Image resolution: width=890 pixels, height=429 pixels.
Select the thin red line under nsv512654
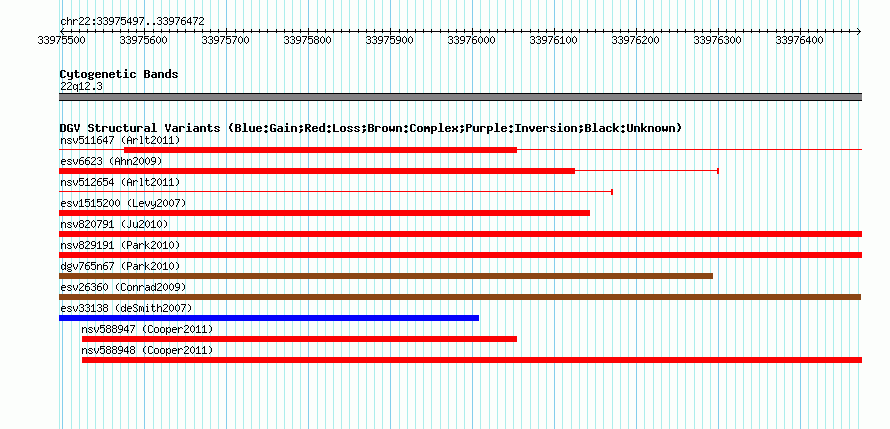point(335,192)
